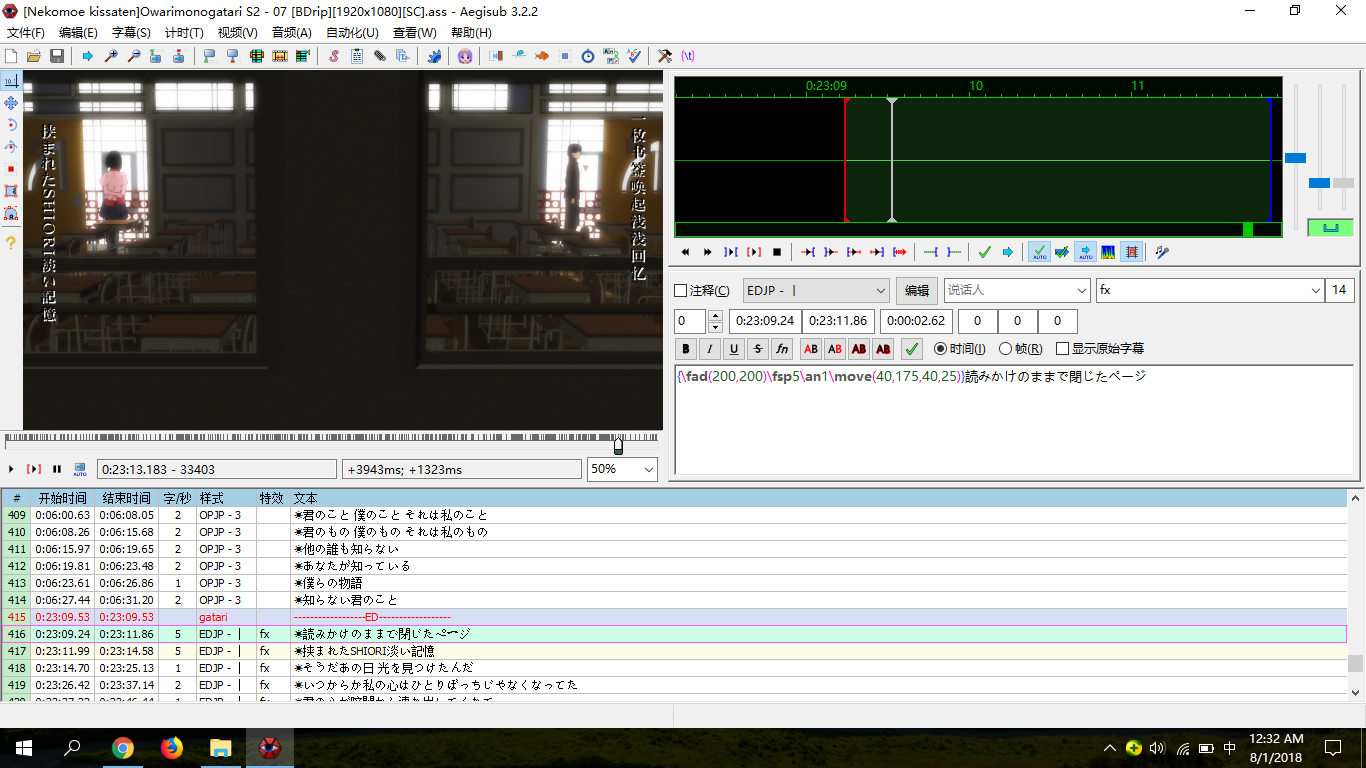Image resolution: width=1366 pixels, height=768 pixels.
Task: Cycle tag hiding mode ({\t} icon)
Action: pos(688,56)
